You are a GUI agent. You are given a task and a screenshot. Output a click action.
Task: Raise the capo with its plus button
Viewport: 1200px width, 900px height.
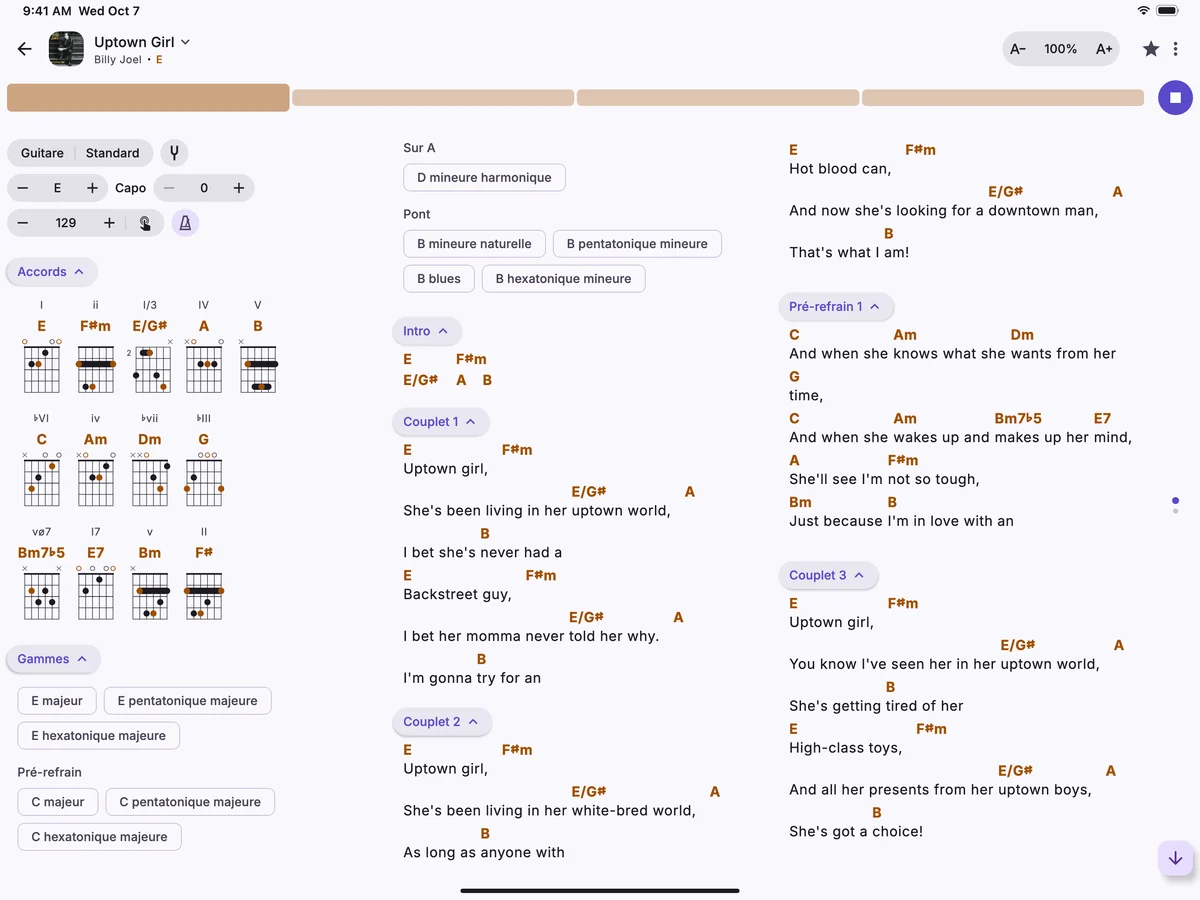(239, 188)
